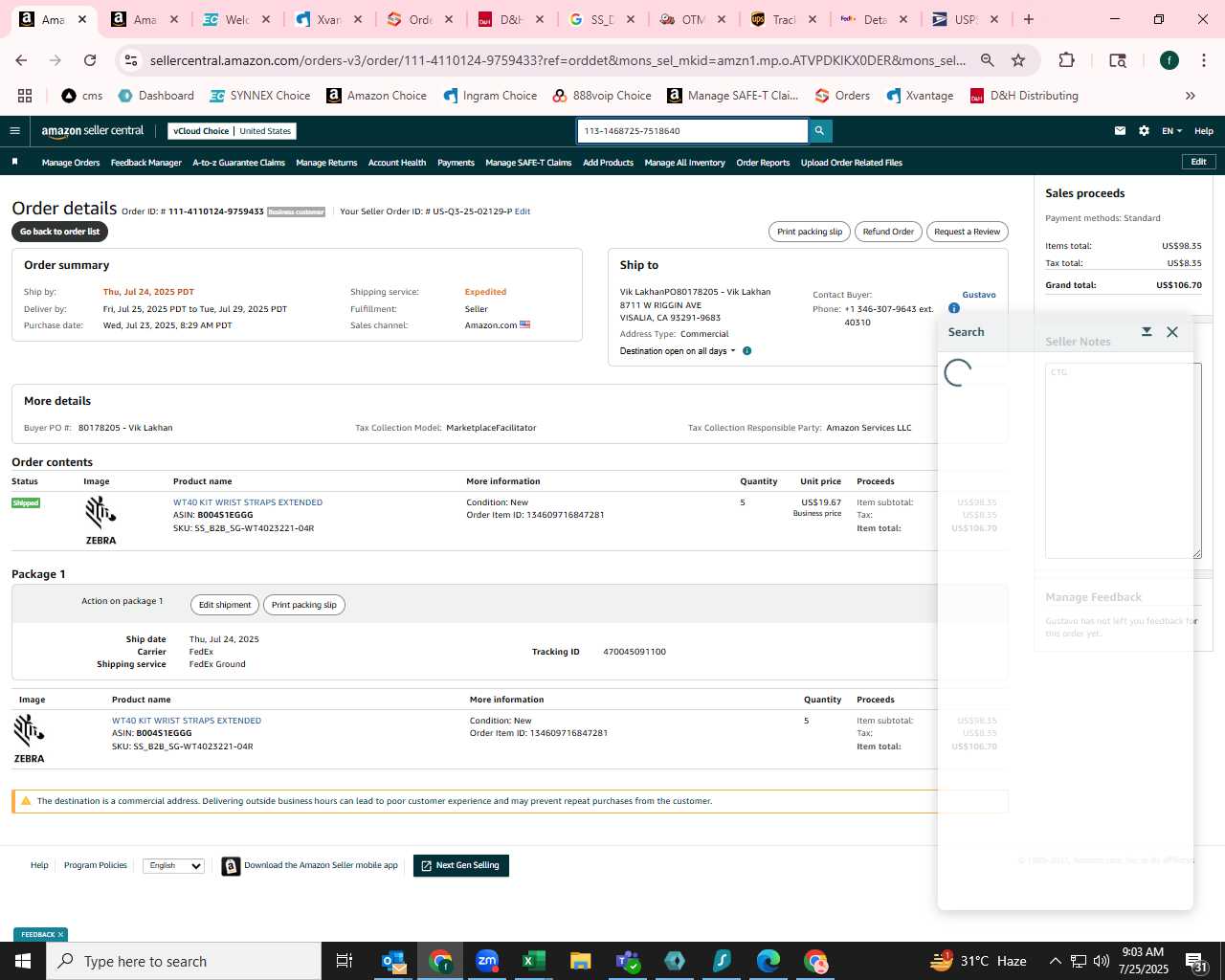This screenshot has width=1225, height=980.
Task: Open Payments menu item
Action: pyautogui.click(x=456, y=163)
